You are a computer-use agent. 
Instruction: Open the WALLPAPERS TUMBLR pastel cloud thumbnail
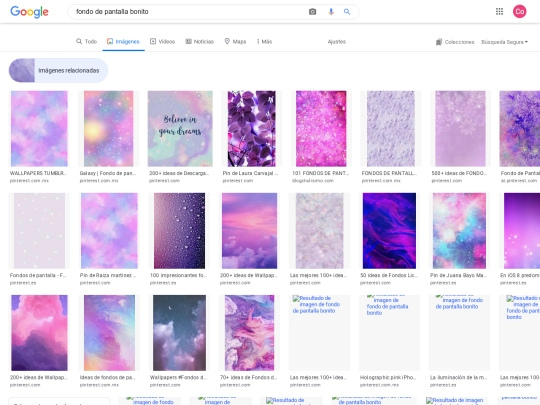(39, 128)
